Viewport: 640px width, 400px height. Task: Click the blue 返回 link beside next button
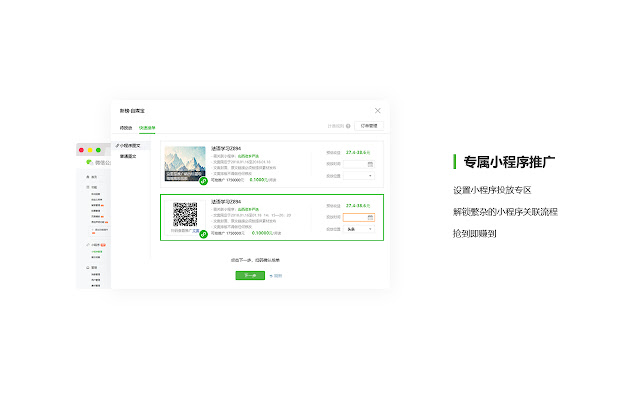click(276, 276)
